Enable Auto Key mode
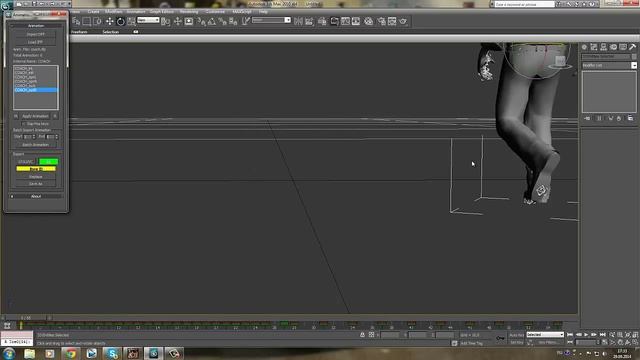 pos(516,335)
